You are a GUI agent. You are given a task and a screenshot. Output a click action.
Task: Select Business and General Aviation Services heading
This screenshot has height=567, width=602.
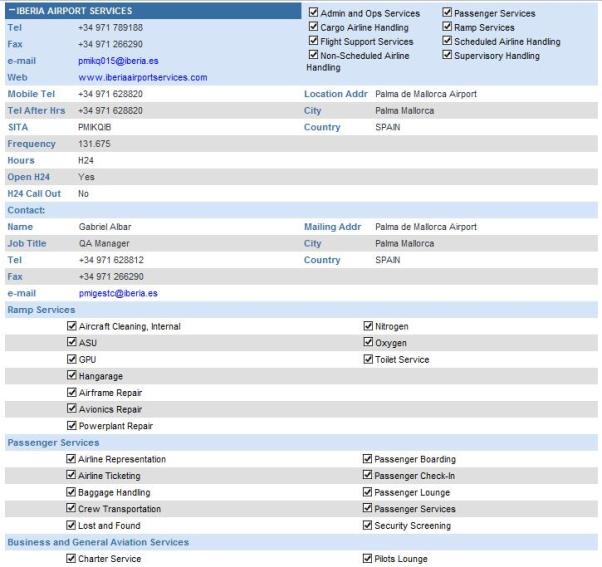click(x=98, y=542)
